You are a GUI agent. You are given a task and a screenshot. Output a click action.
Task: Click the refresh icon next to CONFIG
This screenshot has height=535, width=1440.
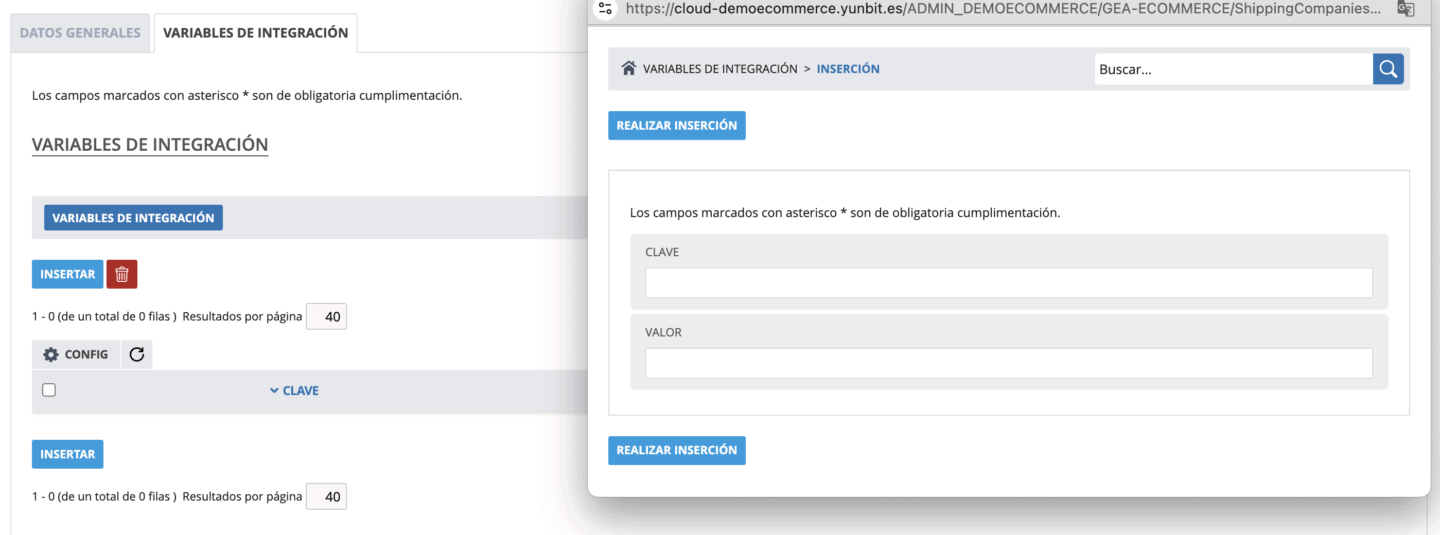(x=137, y=354)
